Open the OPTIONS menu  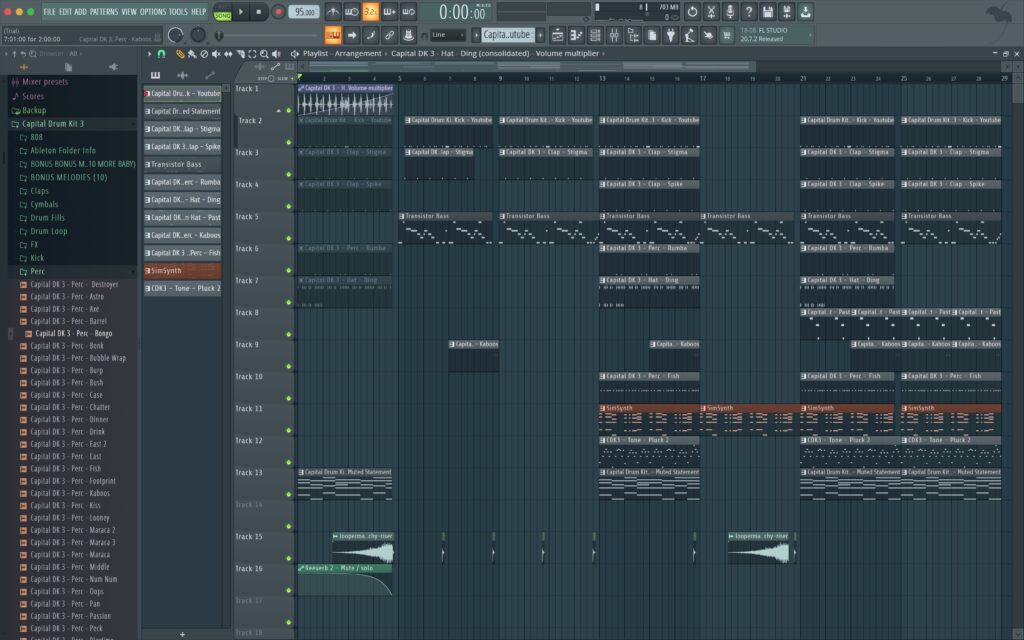[x=153, y=12]
